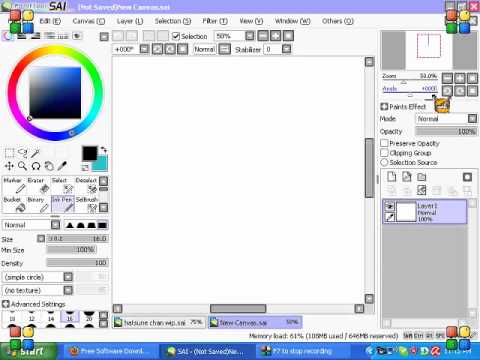The height and width of the screenshot is (360, 480).
Task: Create a new linework layer
Action: click(407, 177)
